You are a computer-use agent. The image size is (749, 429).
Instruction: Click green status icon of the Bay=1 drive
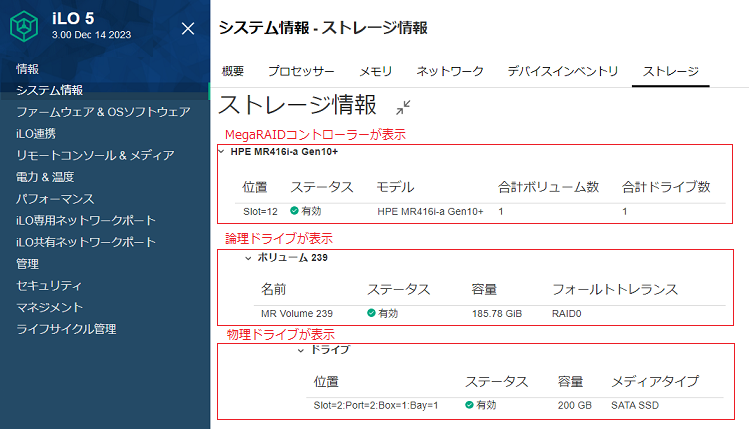tap(469, 405)
